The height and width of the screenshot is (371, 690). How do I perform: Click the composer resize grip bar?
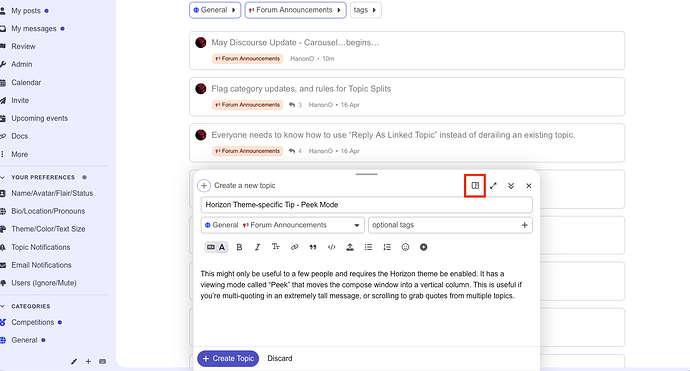367,174
